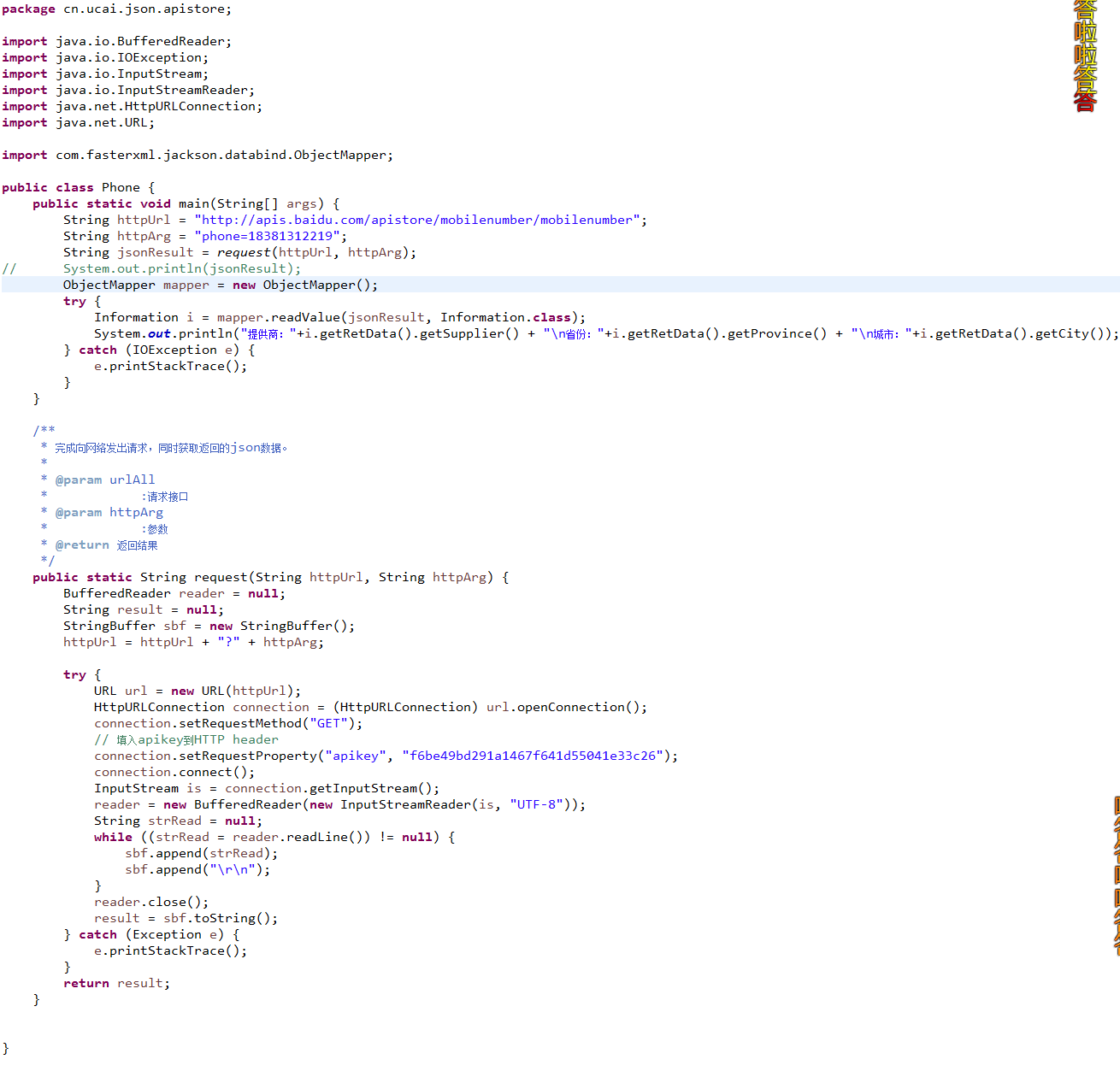Click the red vertical Chinese watermark at top right
Viewport: 1120px width, 1071px height.
click(1085, 56)
